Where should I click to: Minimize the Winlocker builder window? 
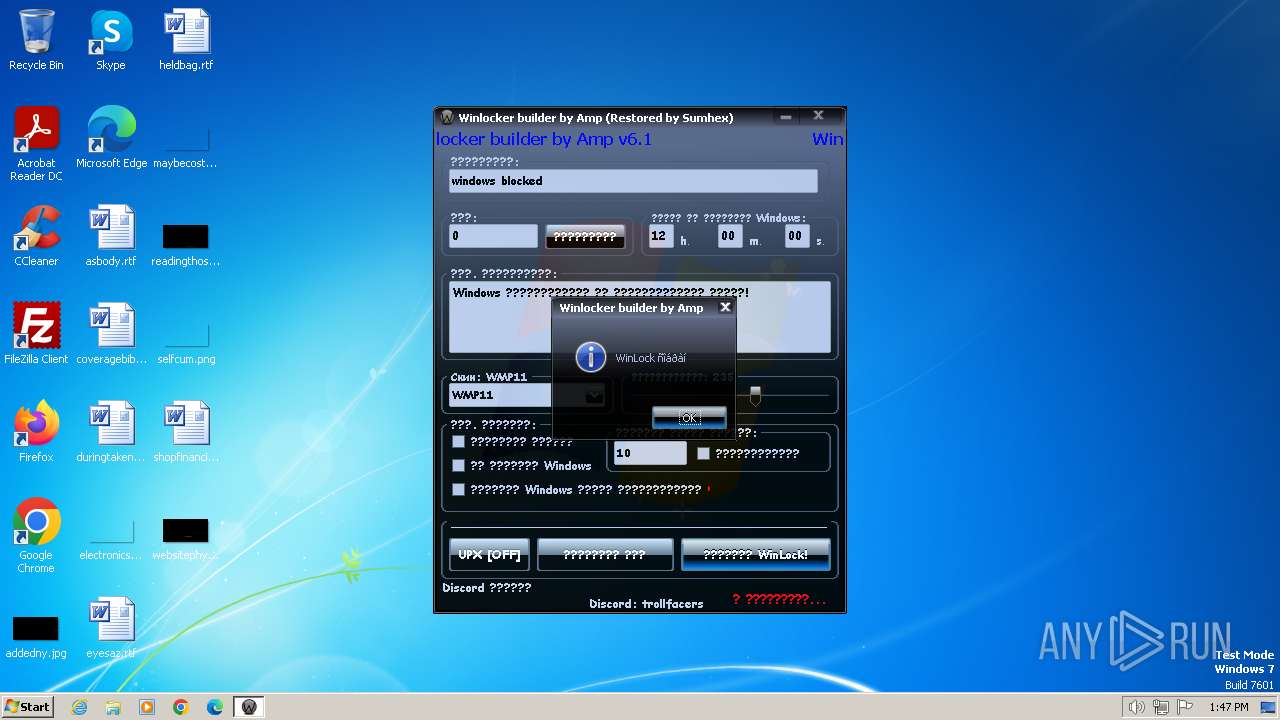tap(786, 117)
